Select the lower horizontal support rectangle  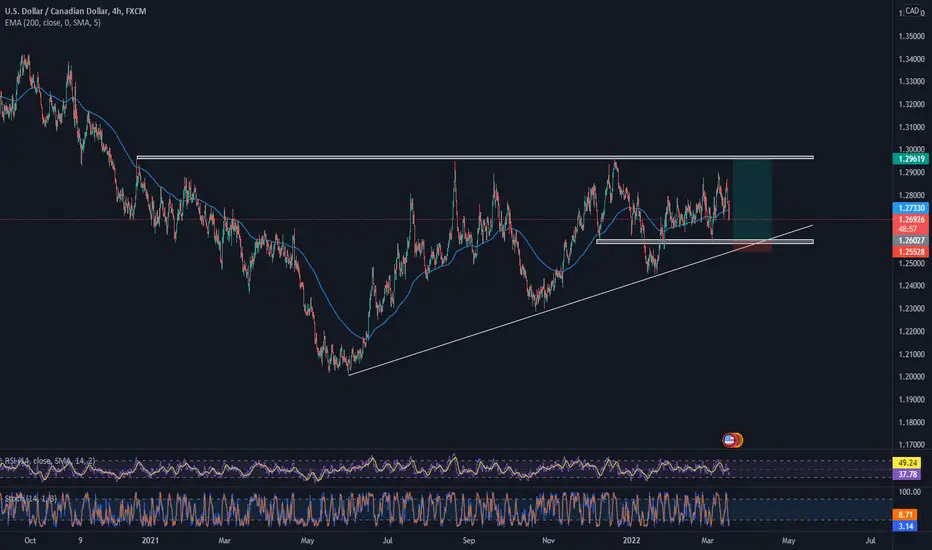[705, 241]
